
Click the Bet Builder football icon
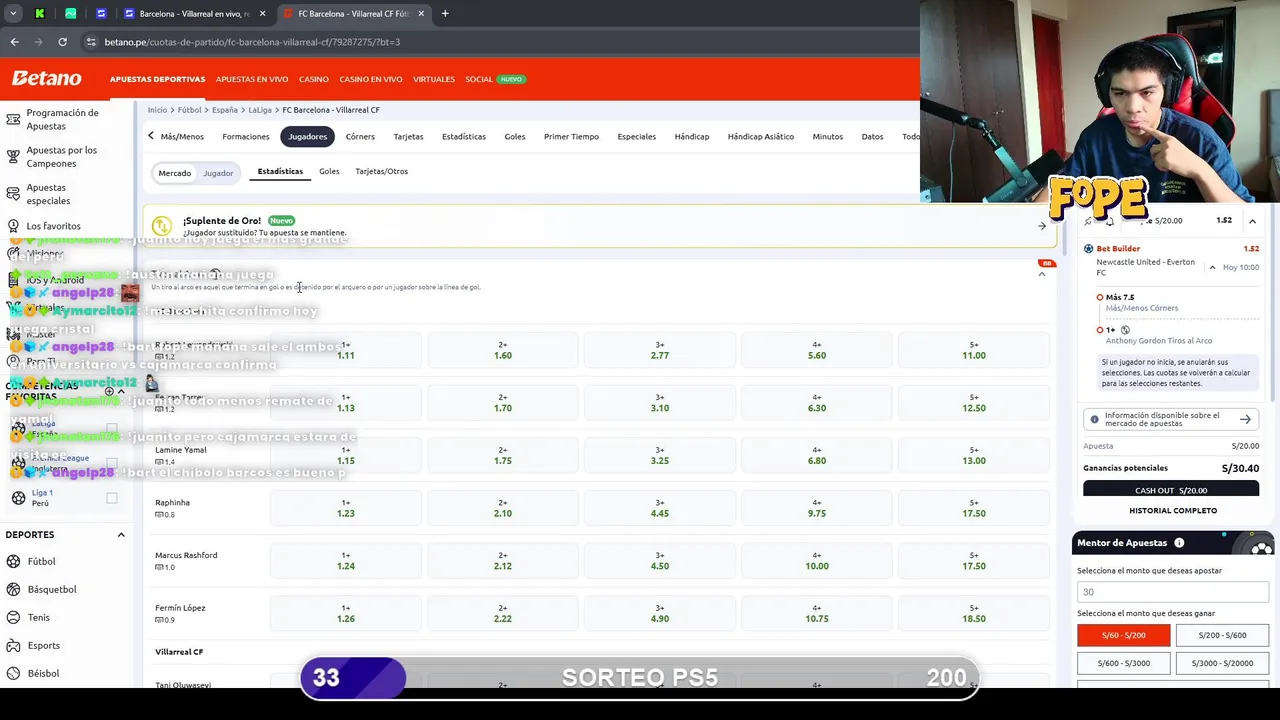(x=1089, y=248)
